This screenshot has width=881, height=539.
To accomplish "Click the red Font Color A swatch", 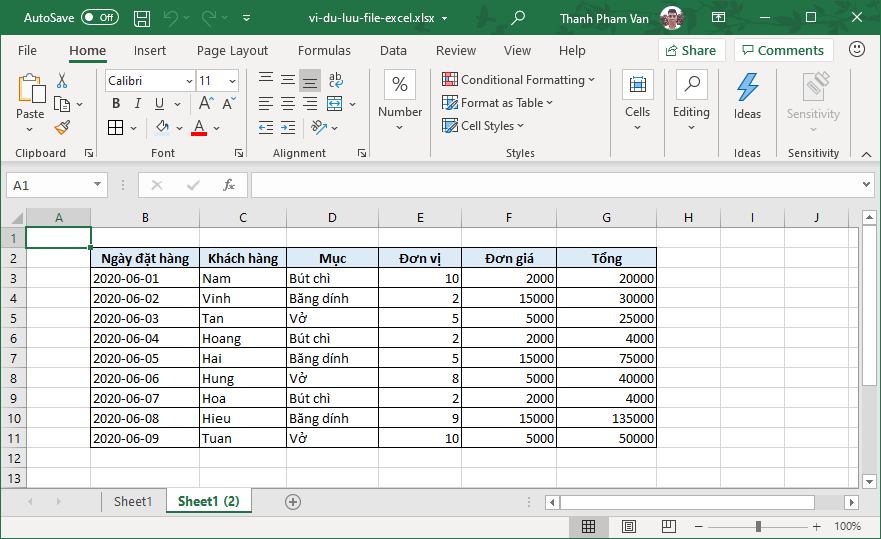I will 199,128.
